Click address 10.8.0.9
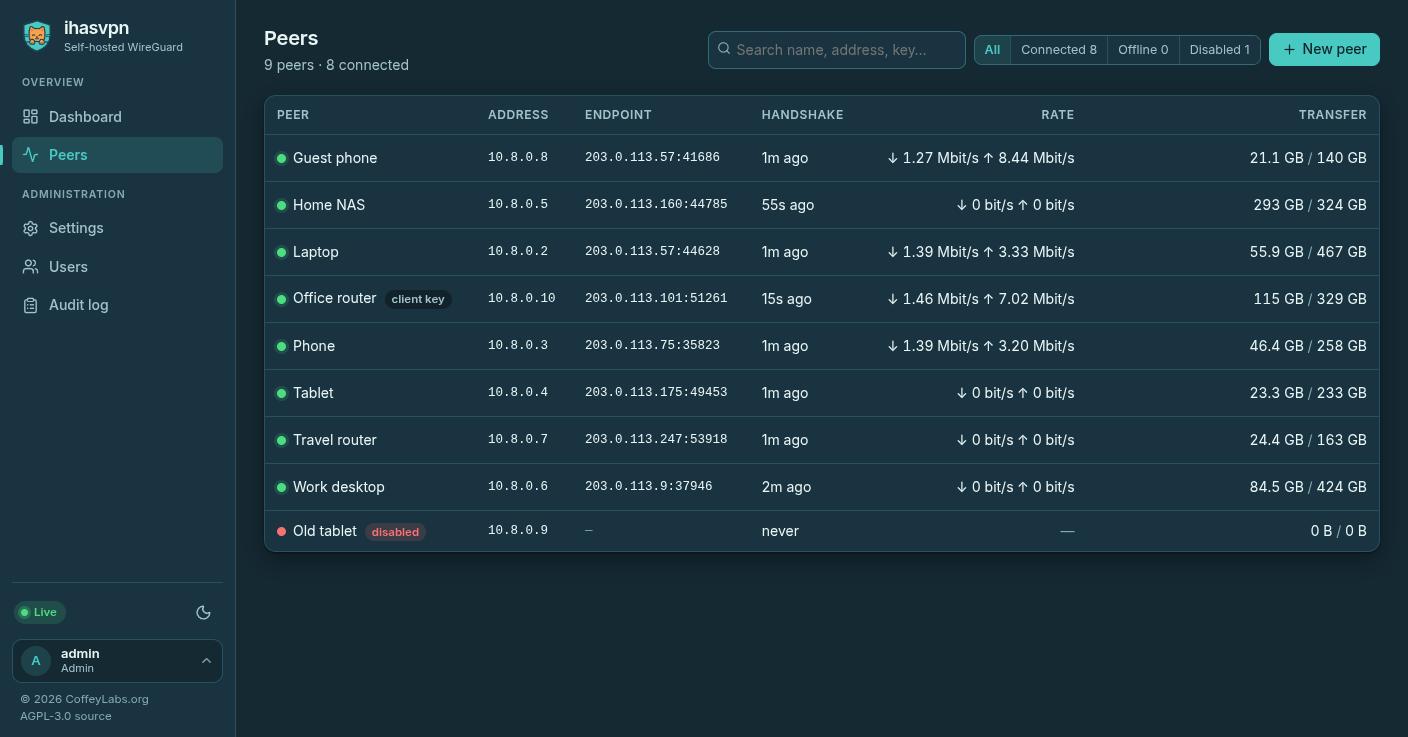This screenshot has width=1408, height=737. 518,531
